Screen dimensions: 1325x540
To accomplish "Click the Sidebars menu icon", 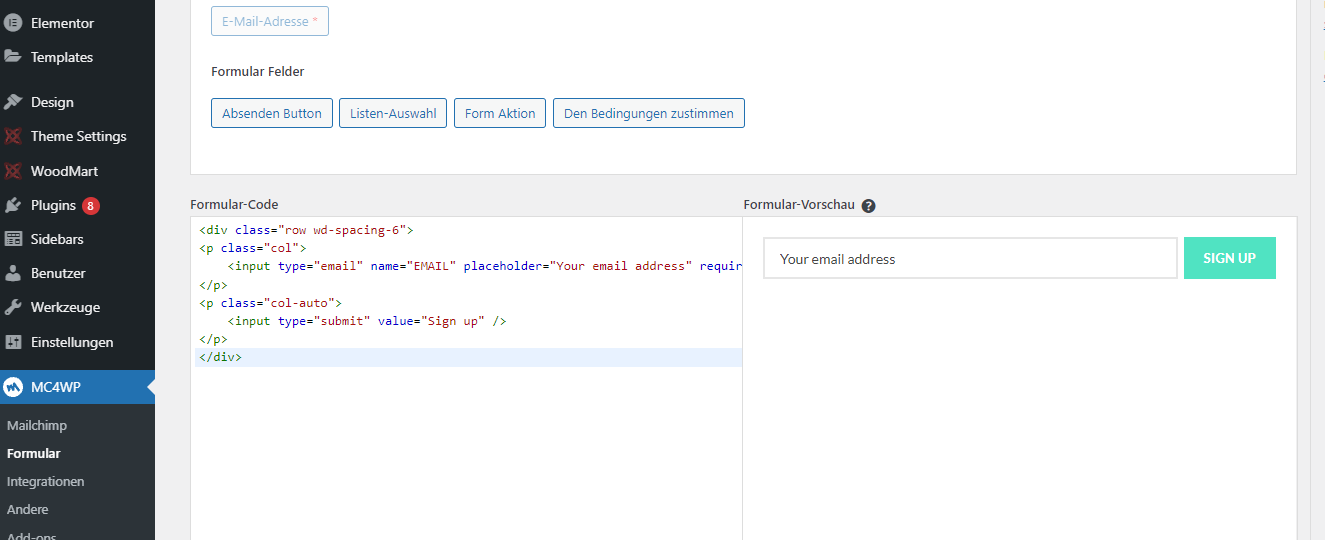I will [x=13, y=239].
